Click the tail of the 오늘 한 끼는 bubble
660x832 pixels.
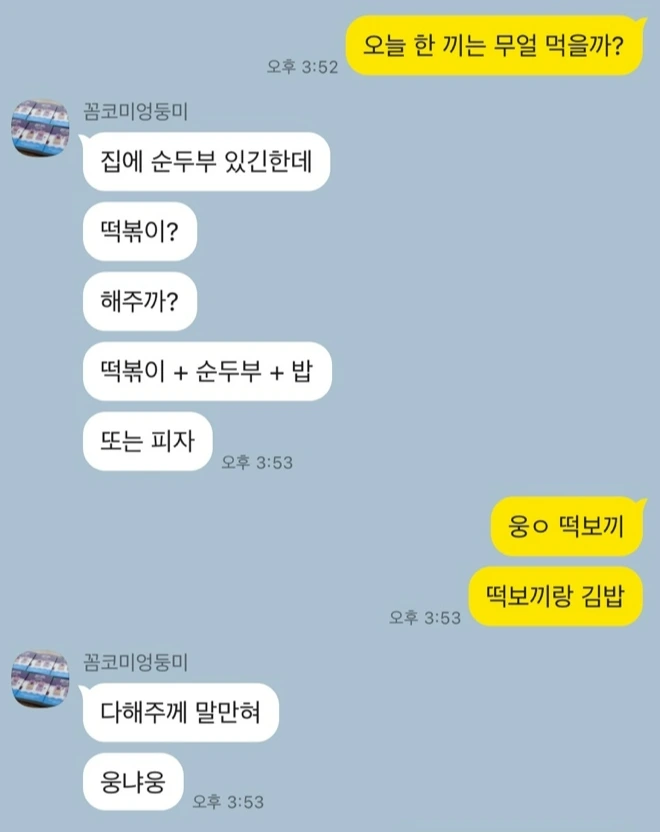click(x=642, y=22)
